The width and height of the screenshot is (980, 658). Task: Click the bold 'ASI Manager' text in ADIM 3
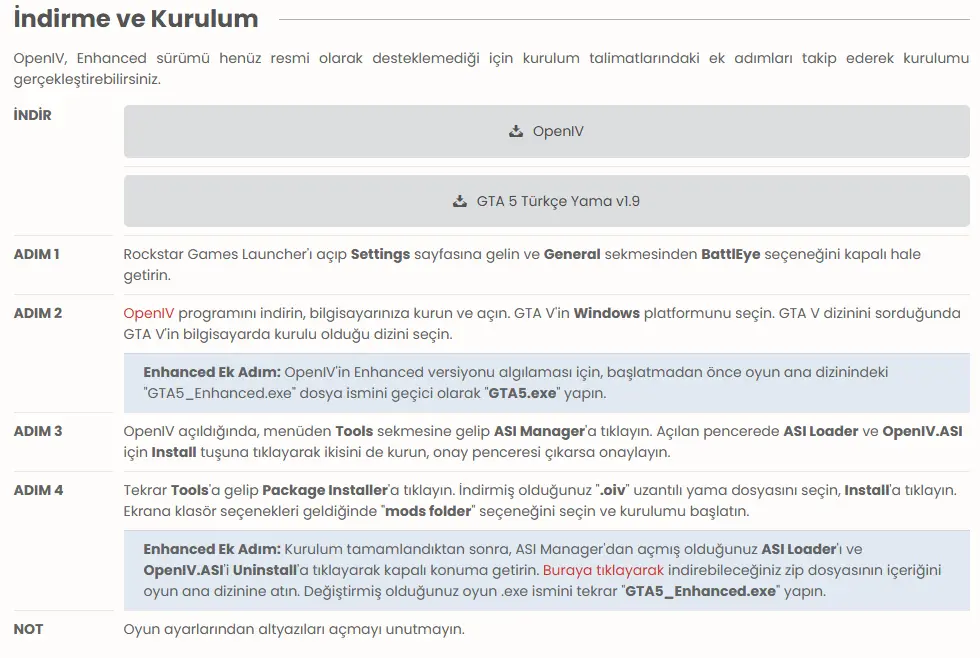[539, 431]
